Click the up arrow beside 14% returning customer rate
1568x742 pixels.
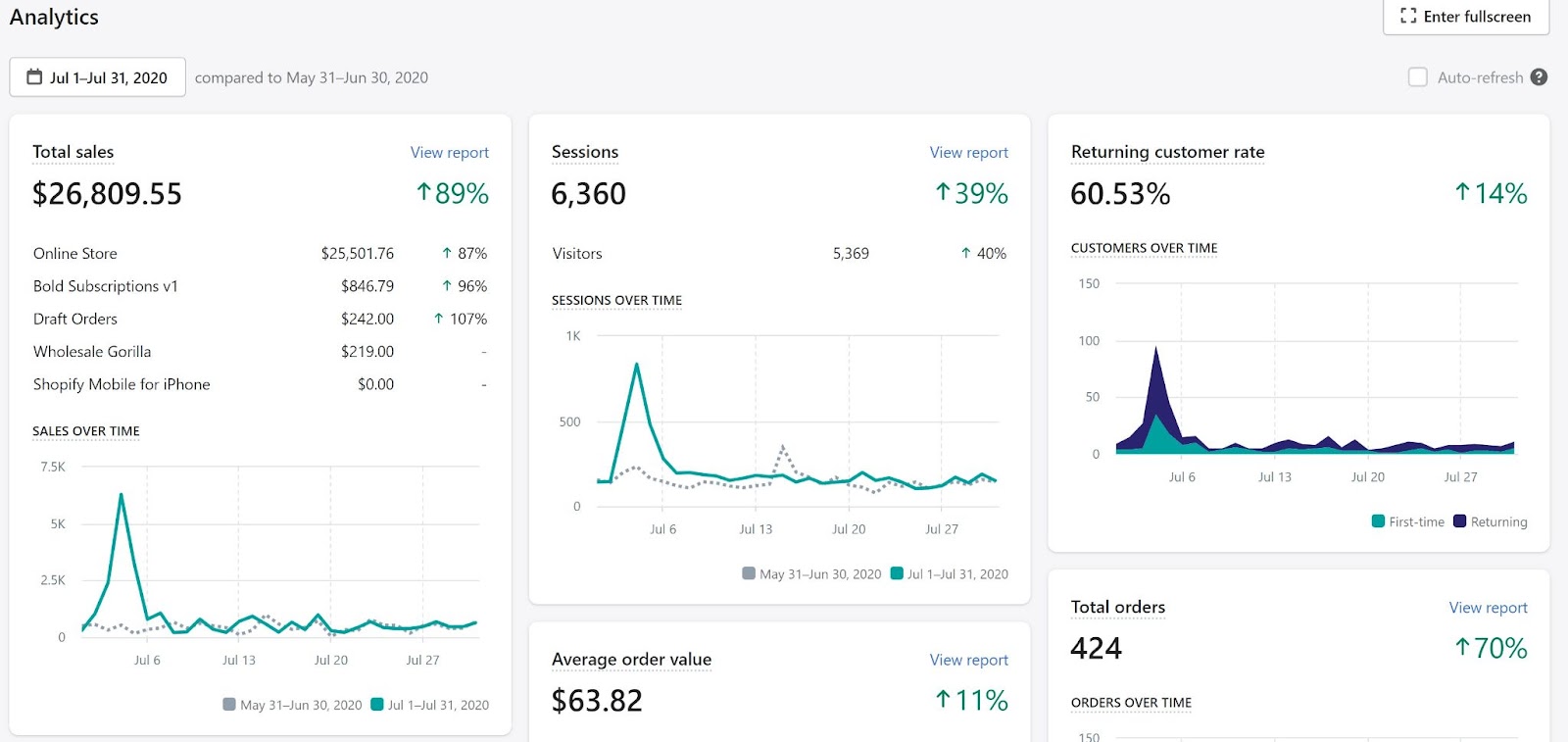pos(1462,192)
